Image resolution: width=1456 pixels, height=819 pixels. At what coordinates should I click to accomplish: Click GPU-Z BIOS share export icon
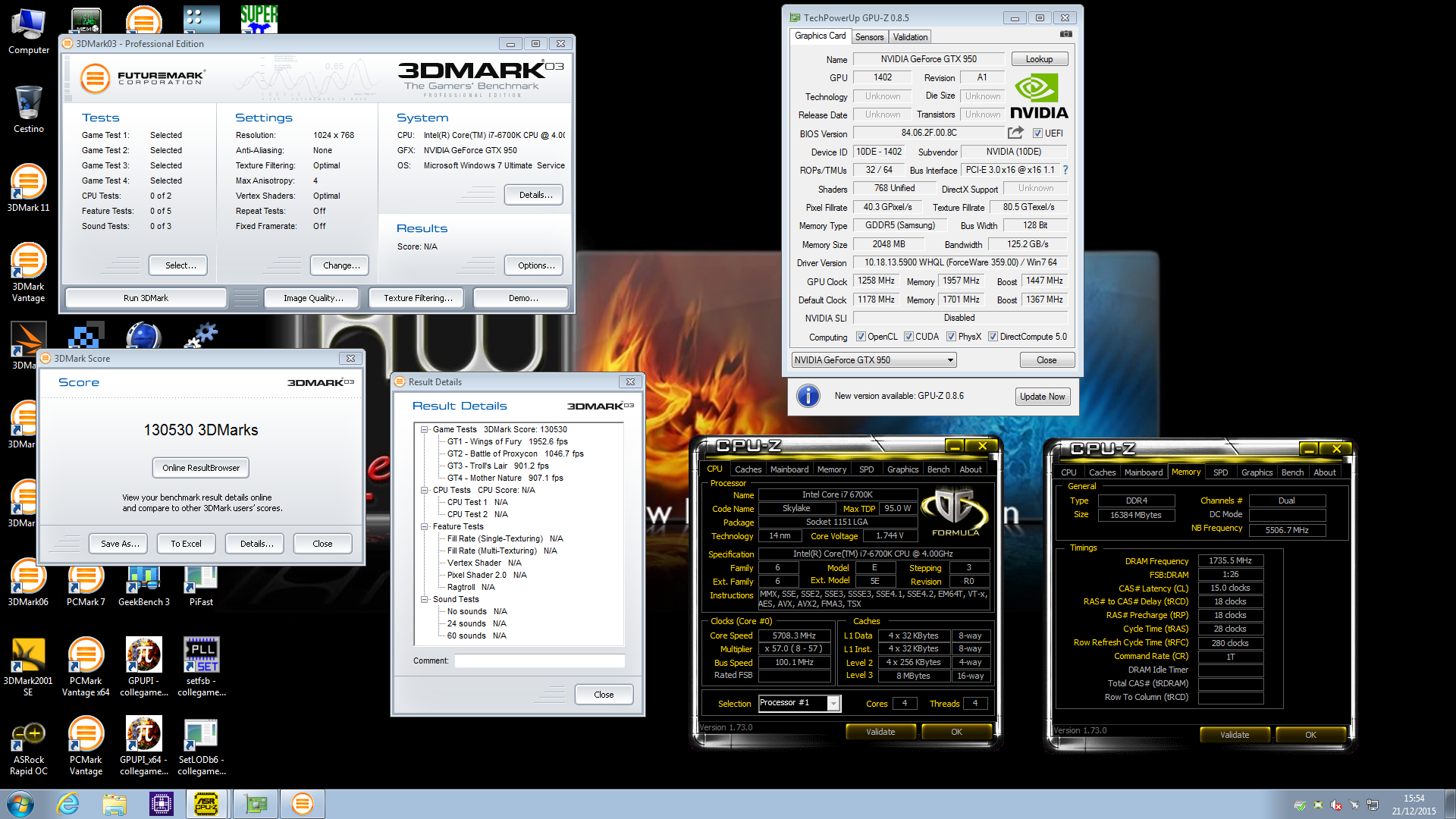click(x=1015, y=133)
